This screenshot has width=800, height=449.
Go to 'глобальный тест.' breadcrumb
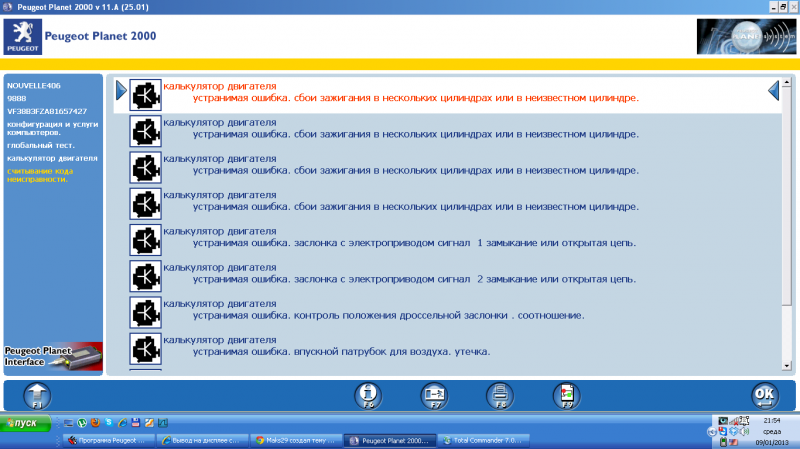pyautogui.click(x=41, y=145)
